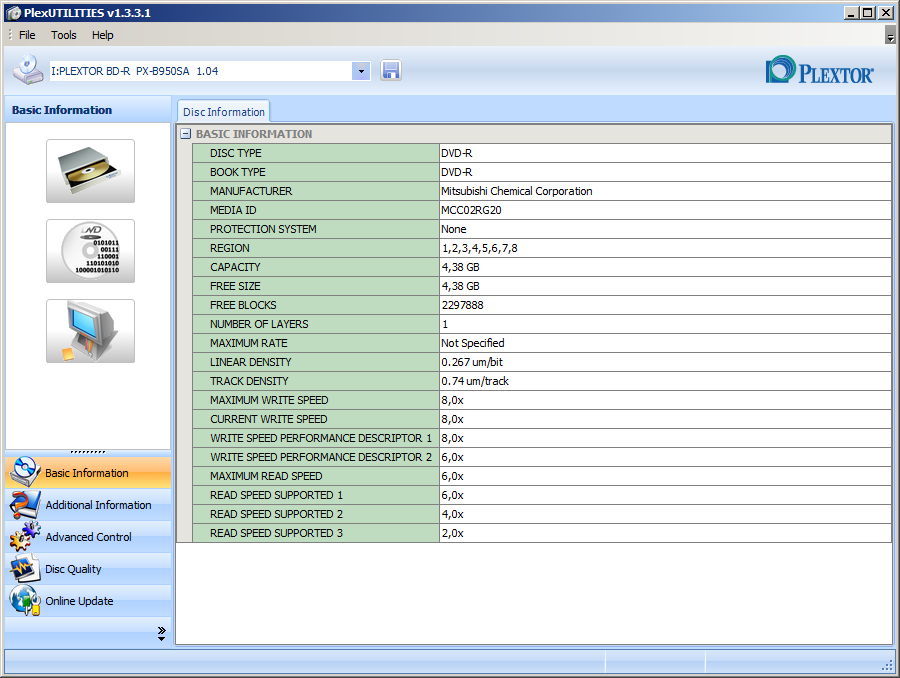
Task: Open the disc information binary disc thumbnail
Action: [x=90, y=251]
